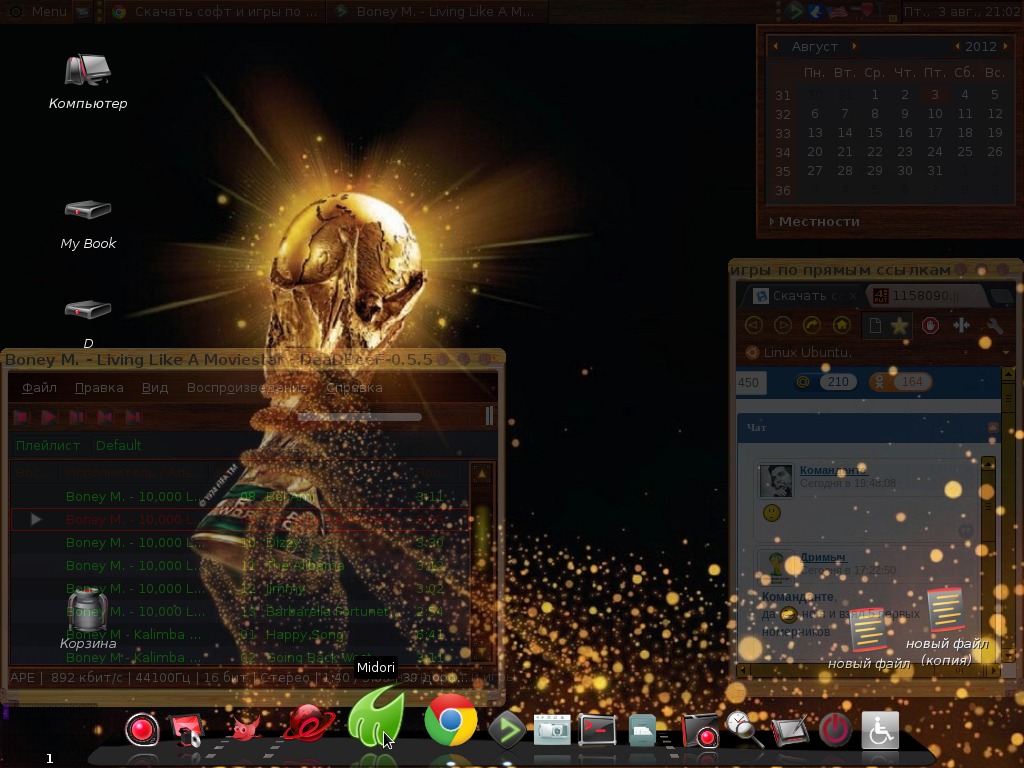Click the browser collapse arrows icon
Screen dimensions: 1024x768
pos(961,325)
